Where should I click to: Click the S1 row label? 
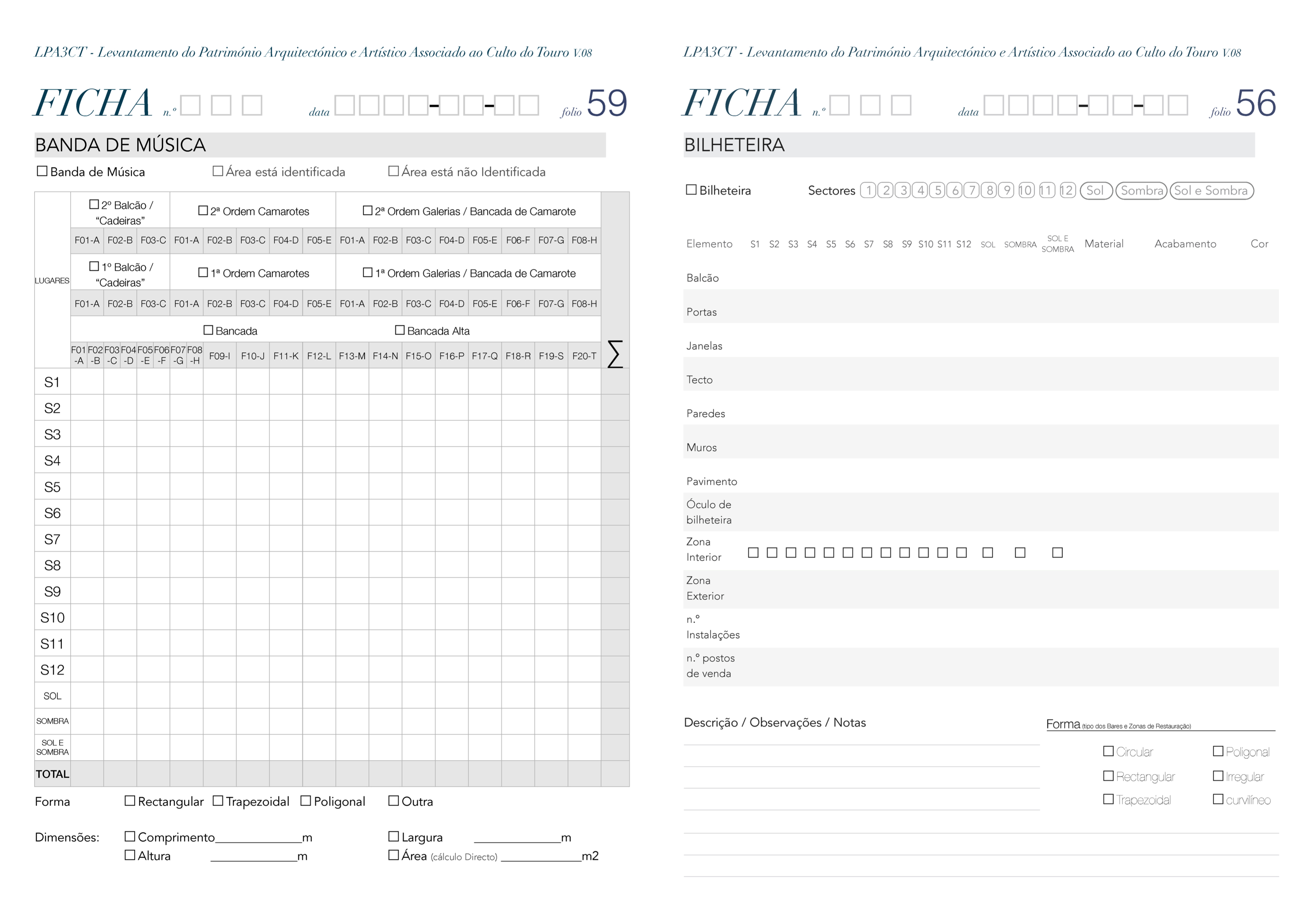[52, 382]
